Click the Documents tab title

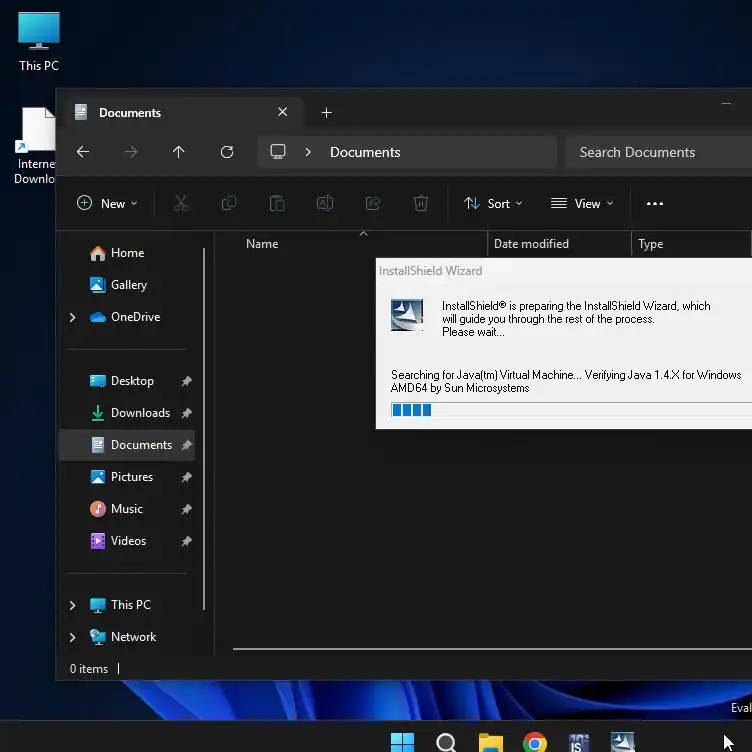(130, 113)
